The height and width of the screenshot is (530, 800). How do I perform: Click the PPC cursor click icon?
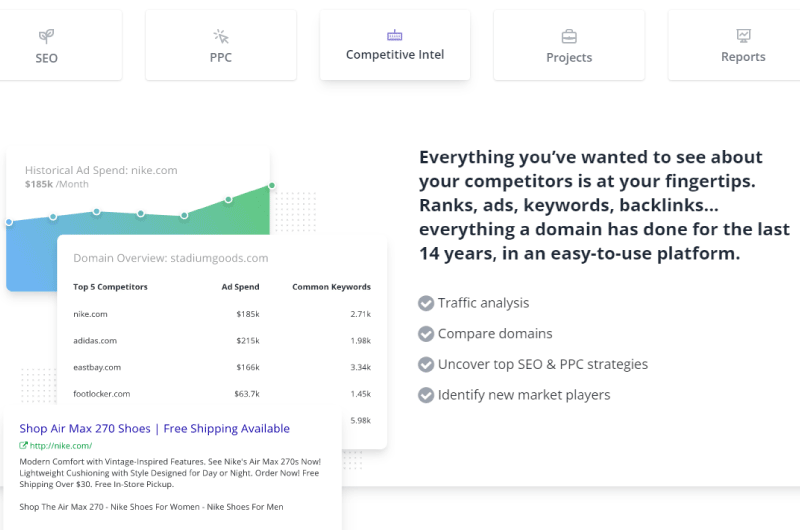tap(221, 36)
